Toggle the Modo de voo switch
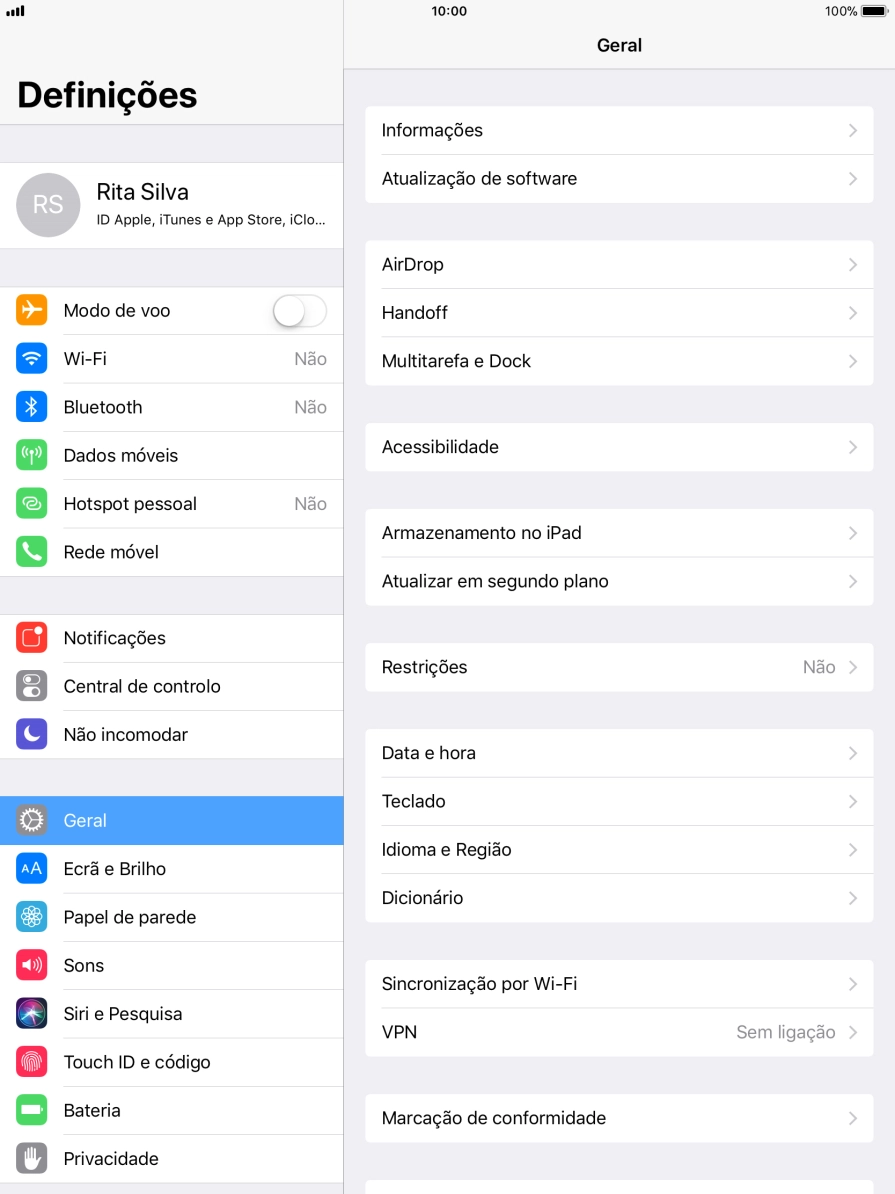Image resolution: width=895 pixels, height=1194 pixels. (x=300, y=311)
